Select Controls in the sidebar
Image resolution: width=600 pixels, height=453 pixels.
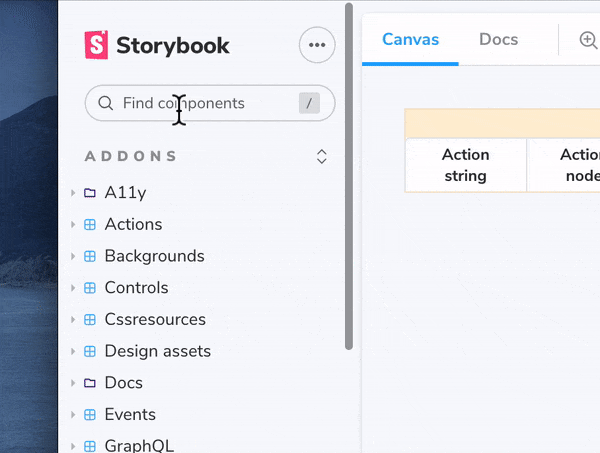pos(137,288)
